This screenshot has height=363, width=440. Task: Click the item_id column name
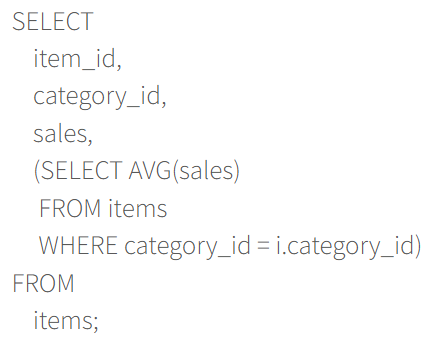74,59
